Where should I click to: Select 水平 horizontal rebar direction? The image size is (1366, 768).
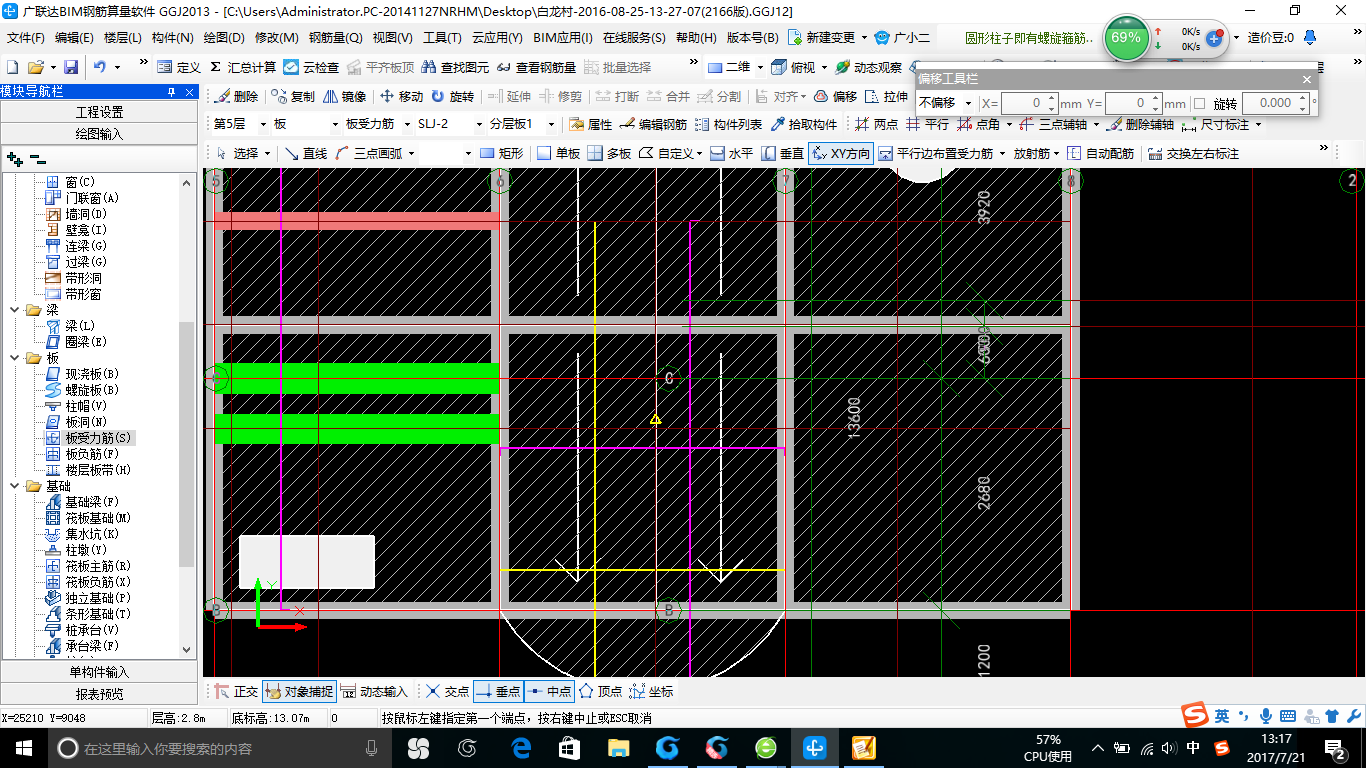(731, 153)
